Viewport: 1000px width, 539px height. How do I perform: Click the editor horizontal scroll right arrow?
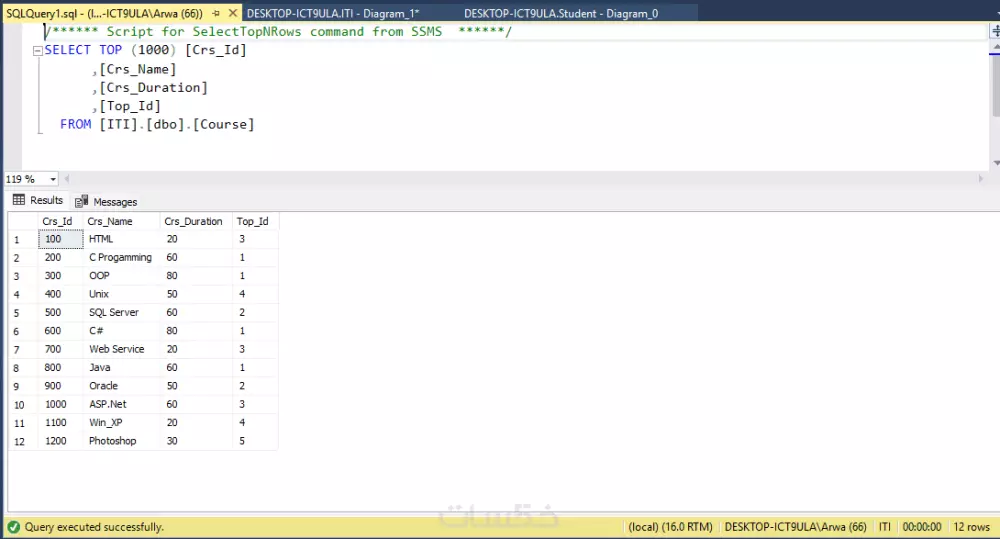pyautogui.click(x=981, y=179)
